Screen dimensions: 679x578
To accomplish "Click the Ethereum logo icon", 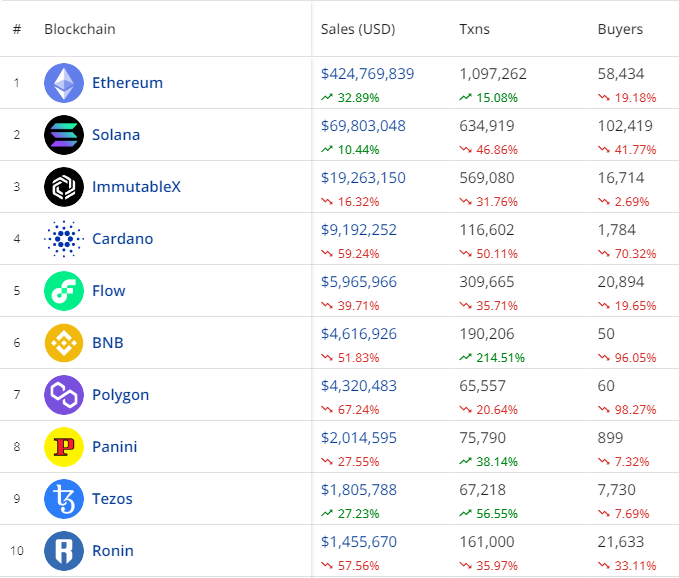I will 64,83.
